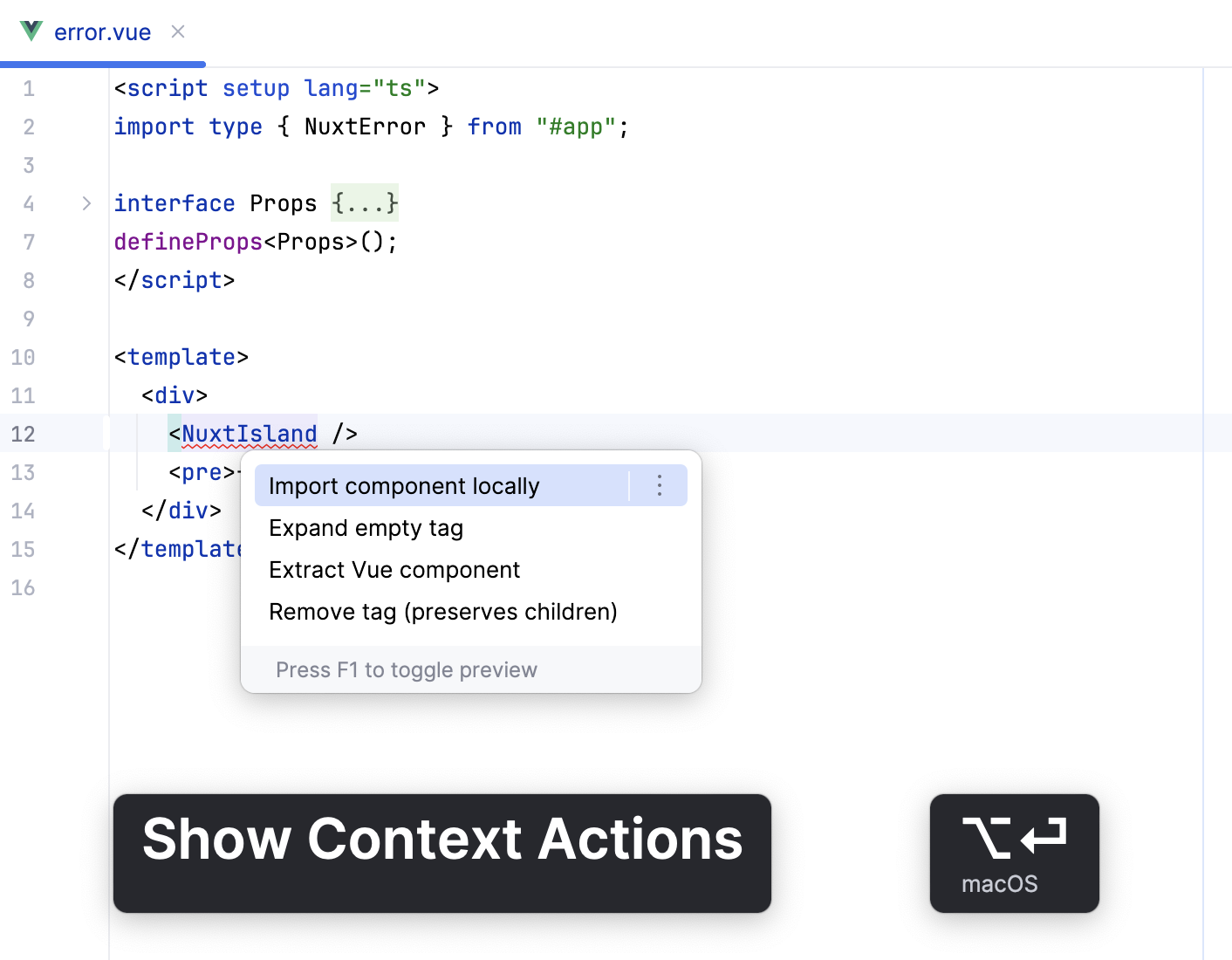The height and width of the screenshot is (960, 1232).
Task: Click line number 4 in the gutter
Action: click(29, 203)
